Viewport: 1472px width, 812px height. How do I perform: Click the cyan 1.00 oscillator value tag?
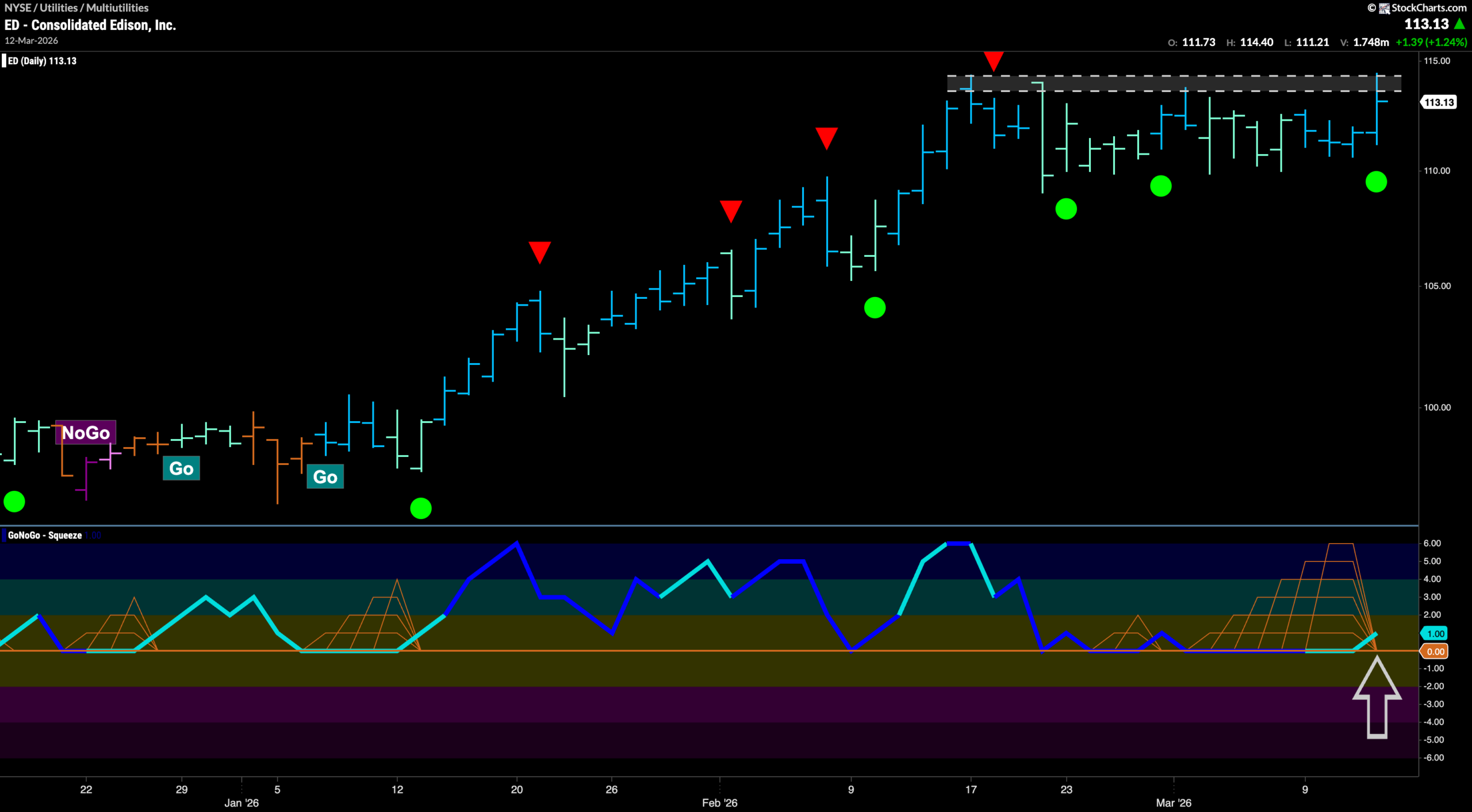tap(1435, 633)
